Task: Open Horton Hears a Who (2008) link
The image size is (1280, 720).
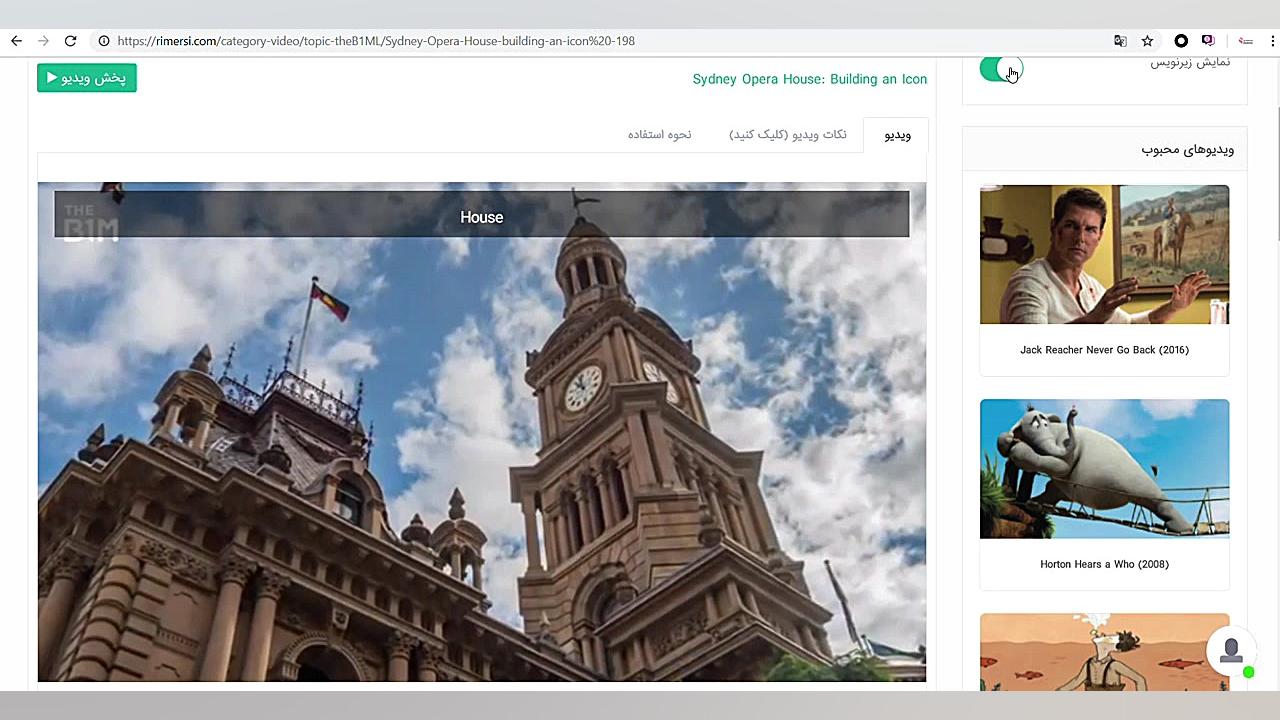Action: 1104,564
